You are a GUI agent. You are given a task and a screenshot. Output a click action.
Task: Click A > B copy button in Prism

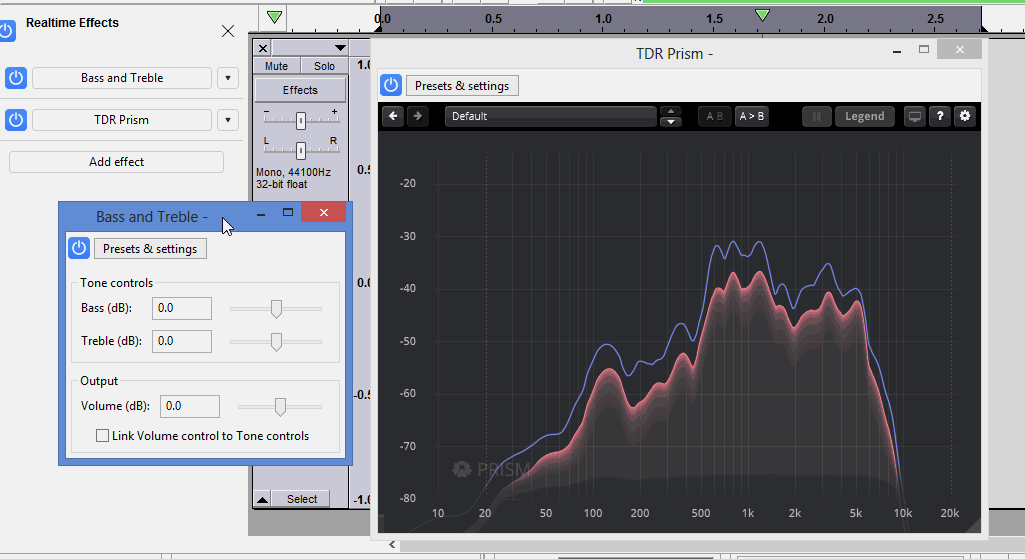pos(751,116)
